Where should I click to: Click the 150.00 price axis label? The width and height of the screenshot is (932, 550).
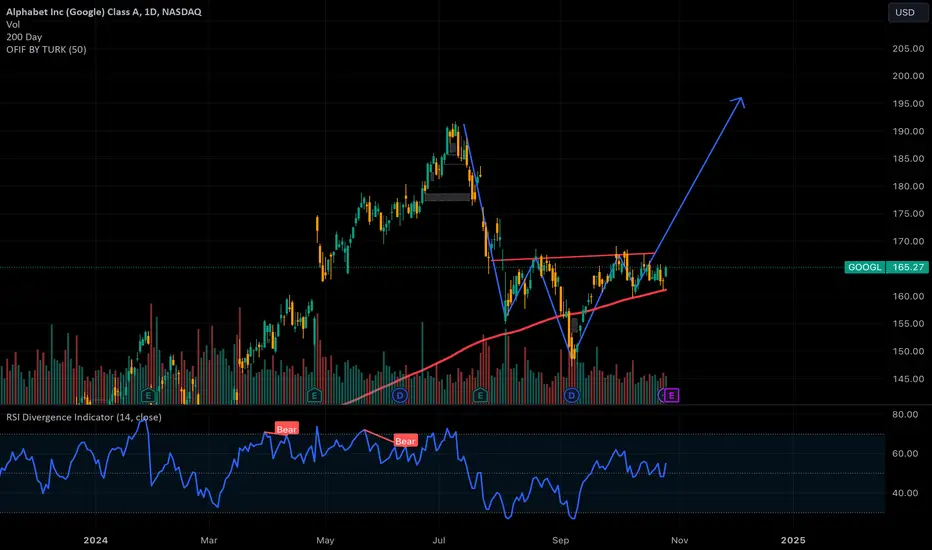tap(908, 351)
